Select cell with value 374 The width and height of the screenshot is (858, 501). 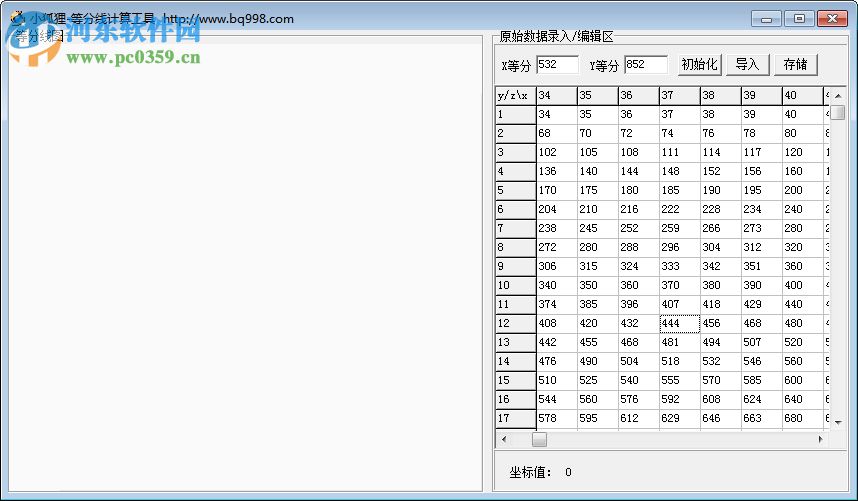[556, 304]
